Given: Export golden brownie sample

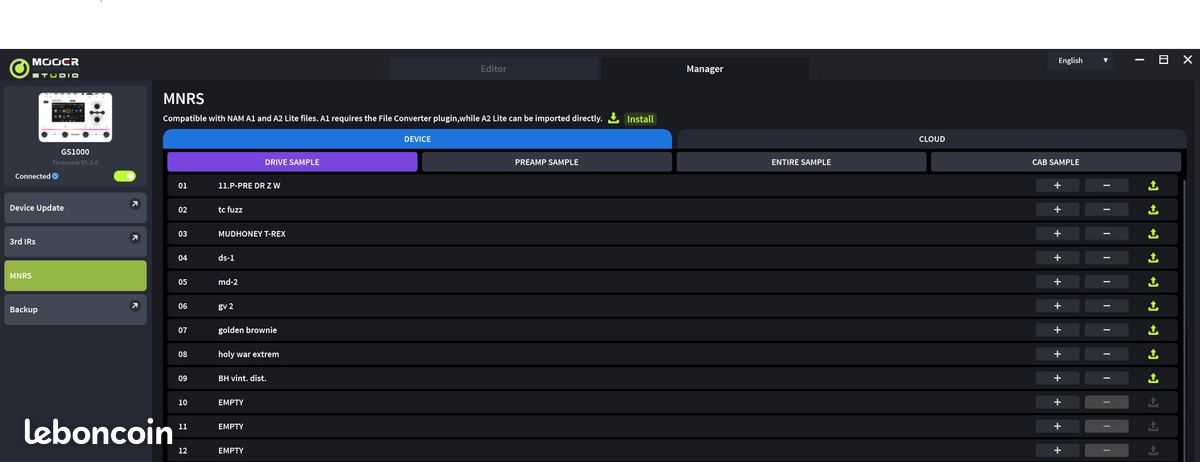Looking at the screenshot, I should pyautogui.click(x=1153, y=330).
